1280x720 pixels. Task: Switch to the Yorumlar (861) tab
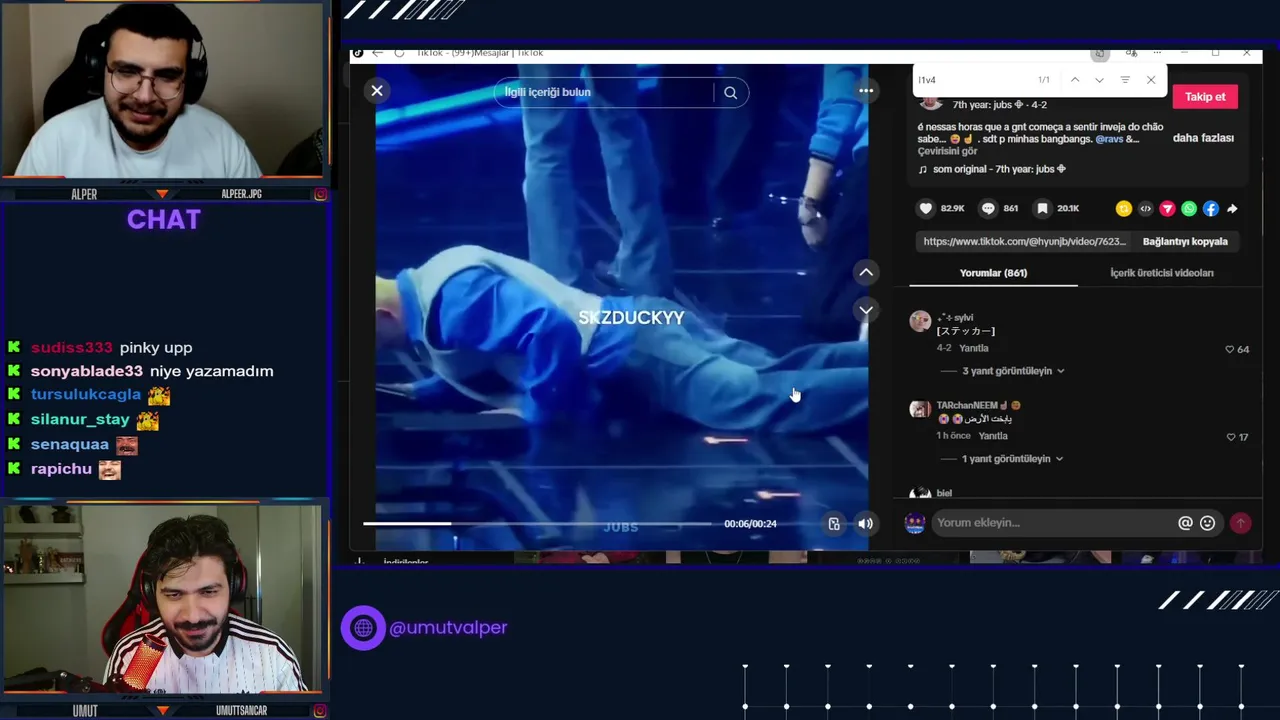pyautogui.click(x=993, y=273)
